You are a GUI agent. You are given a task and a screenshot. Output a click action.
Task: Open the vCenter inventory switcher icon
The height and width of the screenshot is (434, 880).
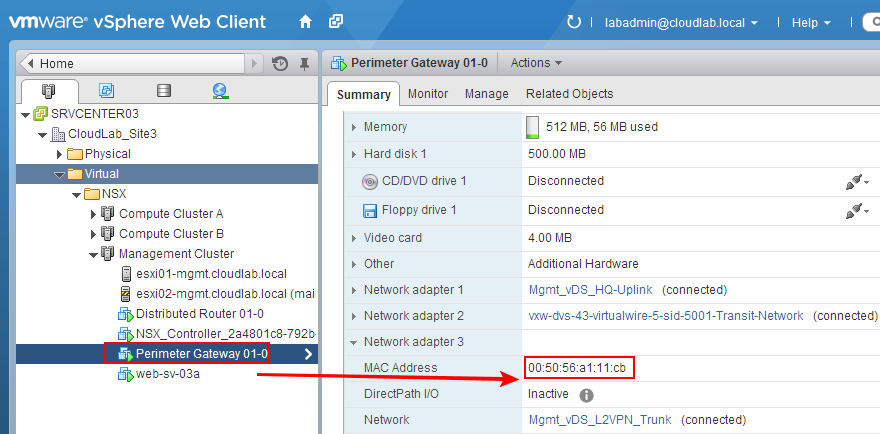tap(336, 22)
